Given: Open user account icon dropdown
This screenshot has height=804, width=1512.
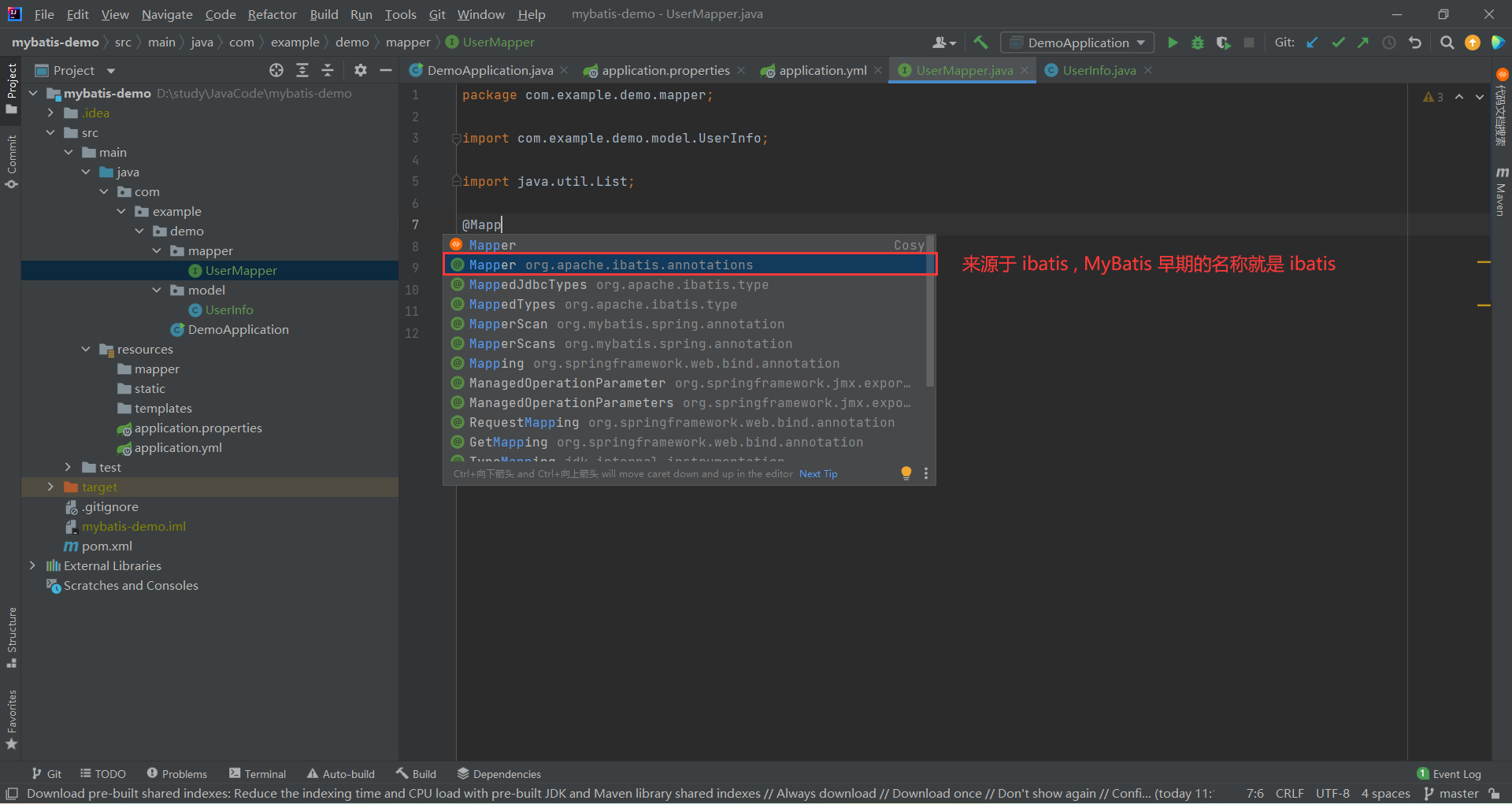Looking at the screenshot, I should pos(944,43).
